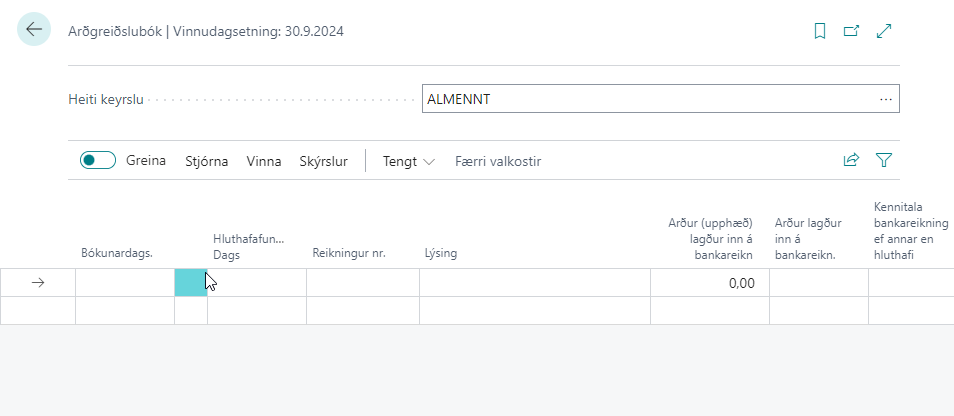This screenshot has width=954, height=416.
Task: Click the expand to full screen icon
Action: (x=884, y=31)
